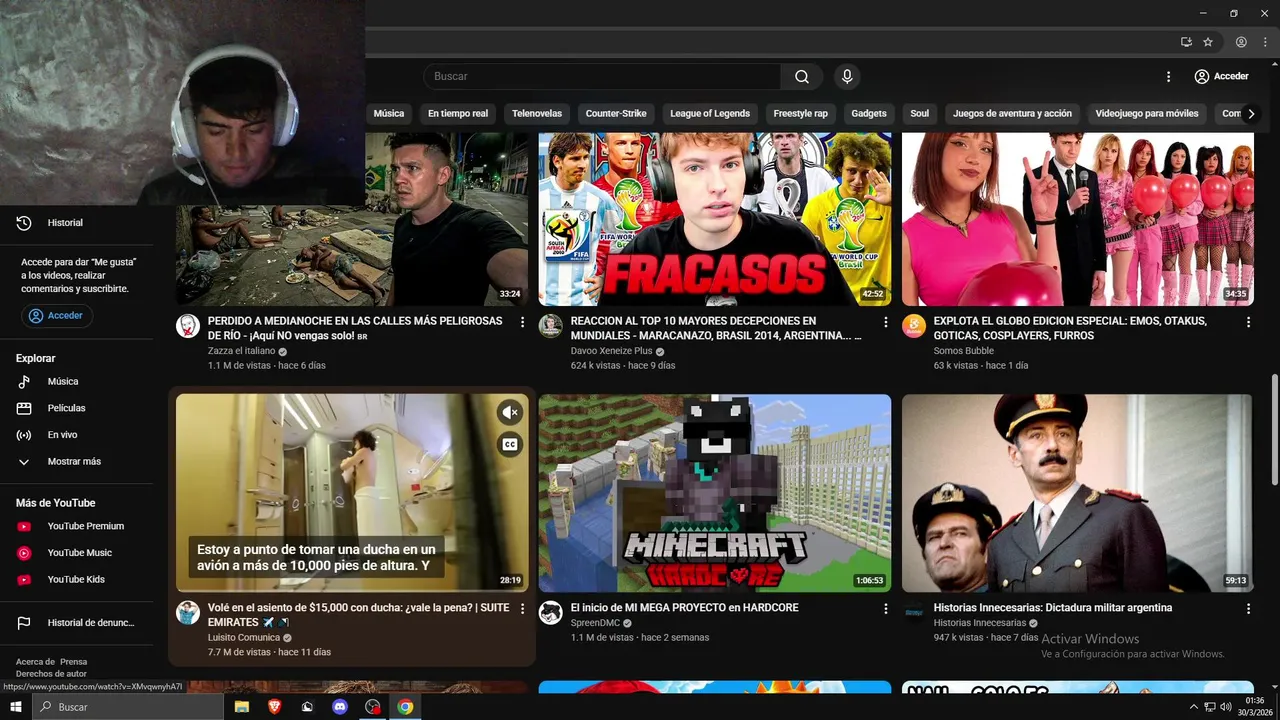Show hidden system tray icons
This screenshot has height=720, width=1280.
[1193, 707]
